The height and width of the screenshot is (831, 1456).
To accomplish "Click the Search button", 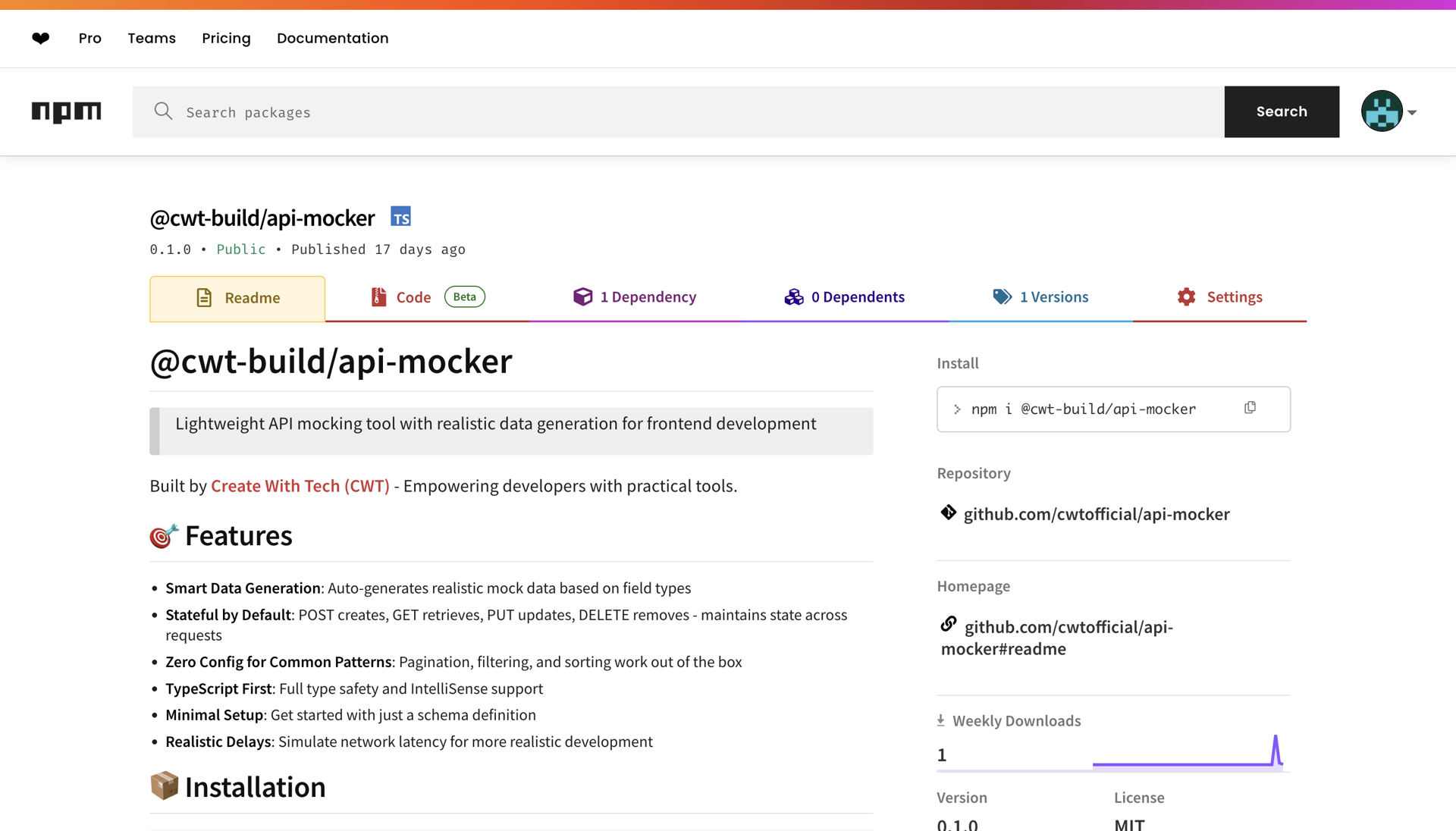I will (1282, 111).
